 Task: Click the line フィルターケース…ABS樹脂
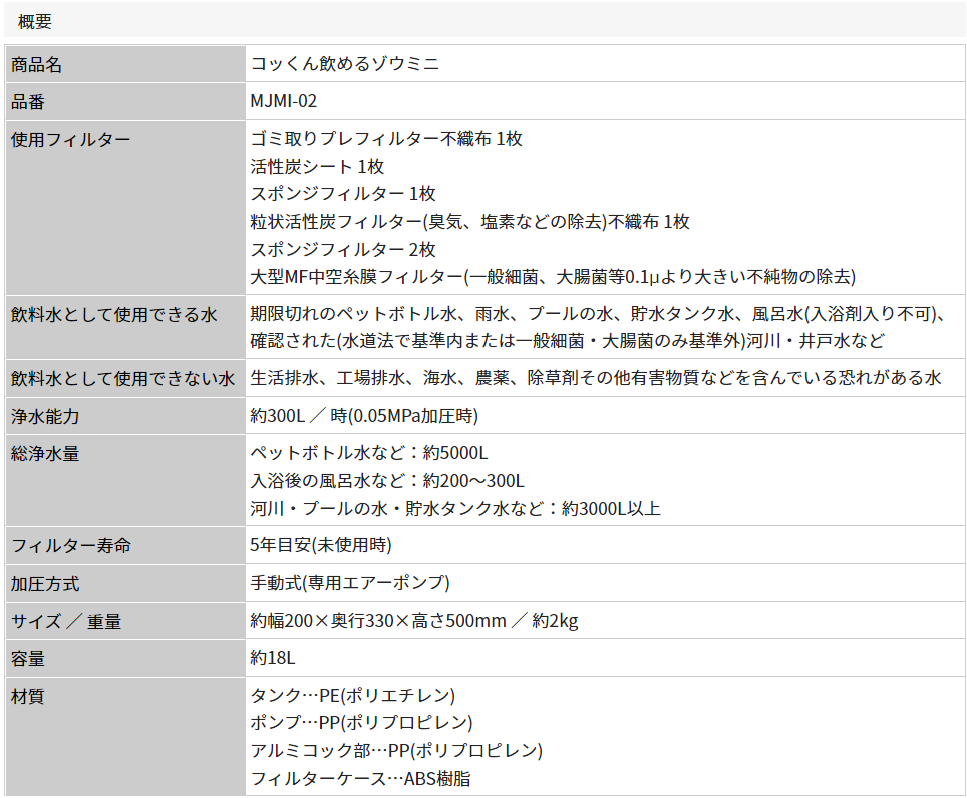(360, 779)
